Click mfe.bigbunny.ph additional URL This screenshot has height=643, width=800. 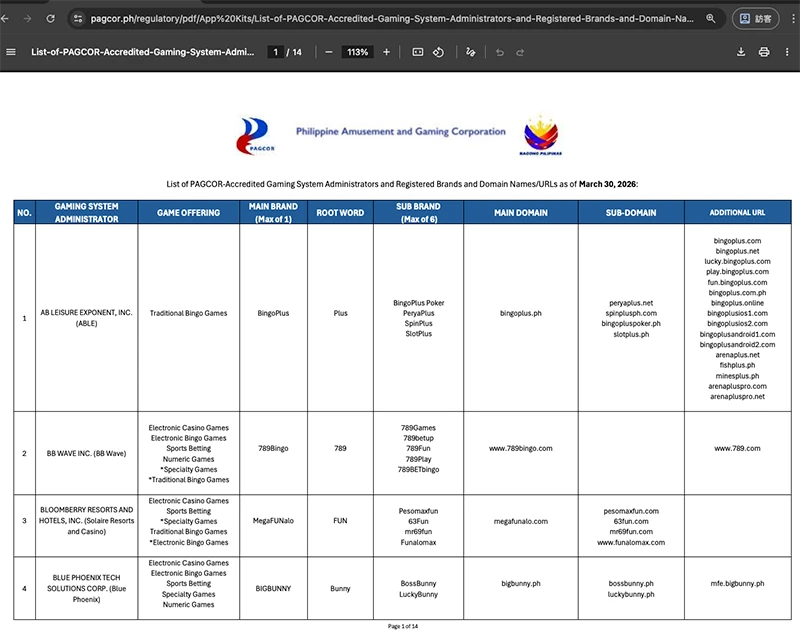click(x=737, y=583)
